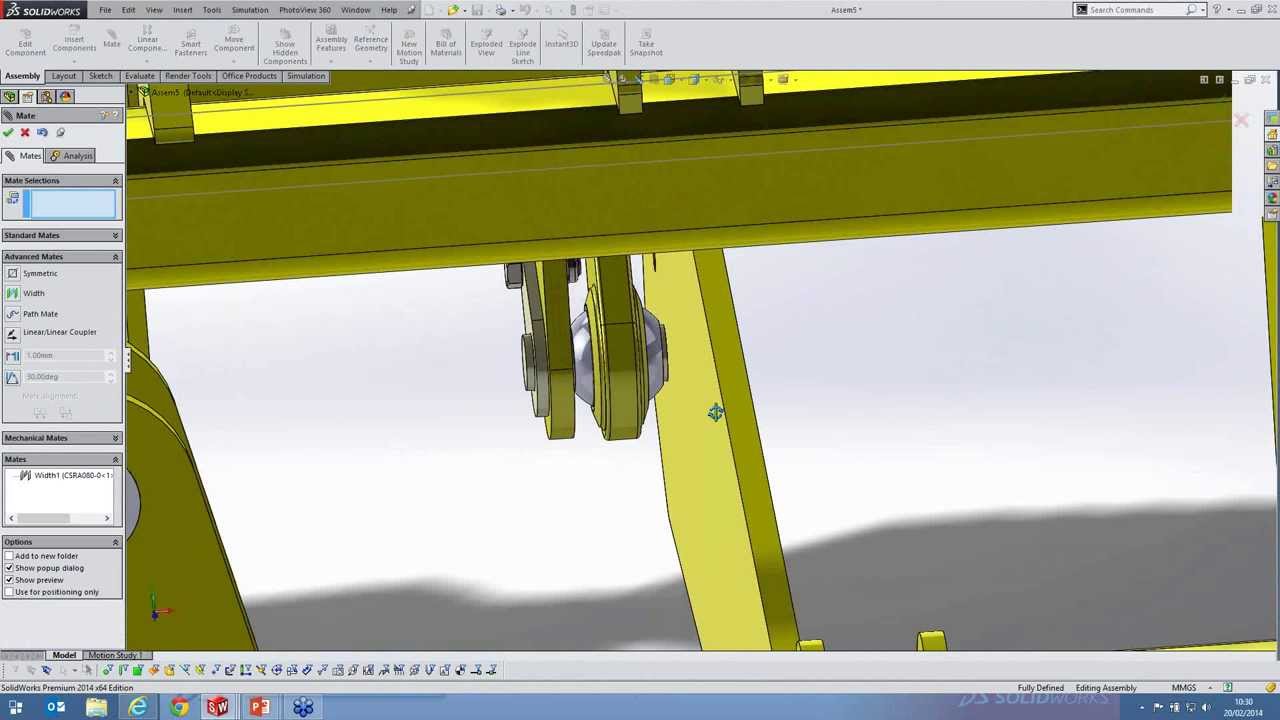Click the Instant3D tool

[561, 38]
